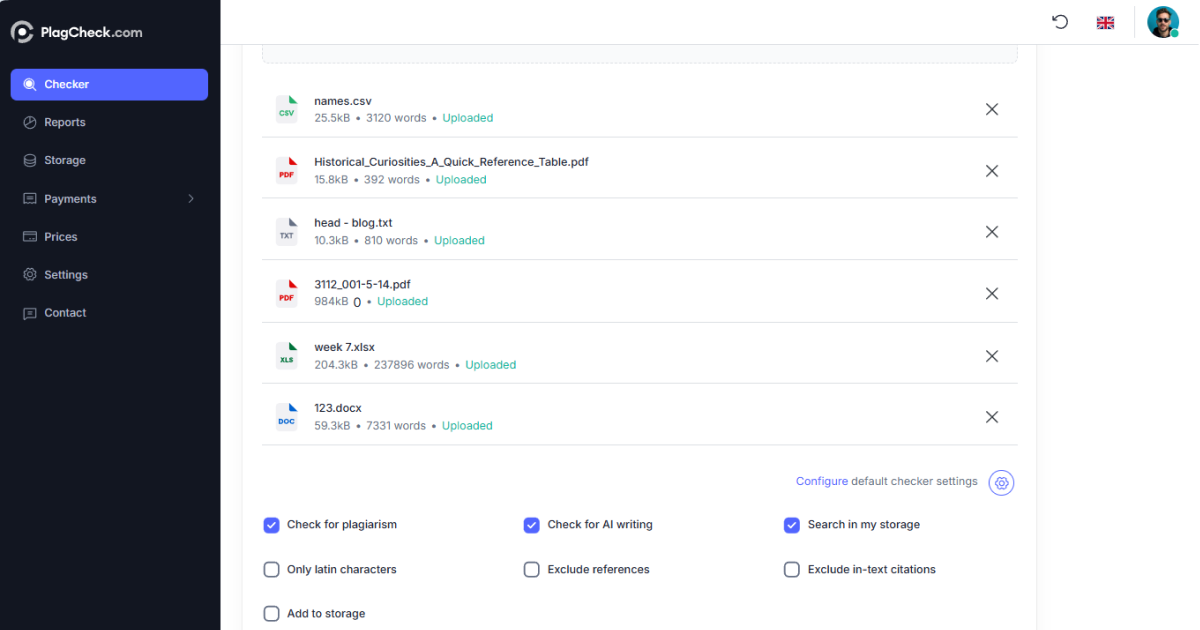Enable Exclude references option
Screen dimensions: 1200x630
pos(532,570)
